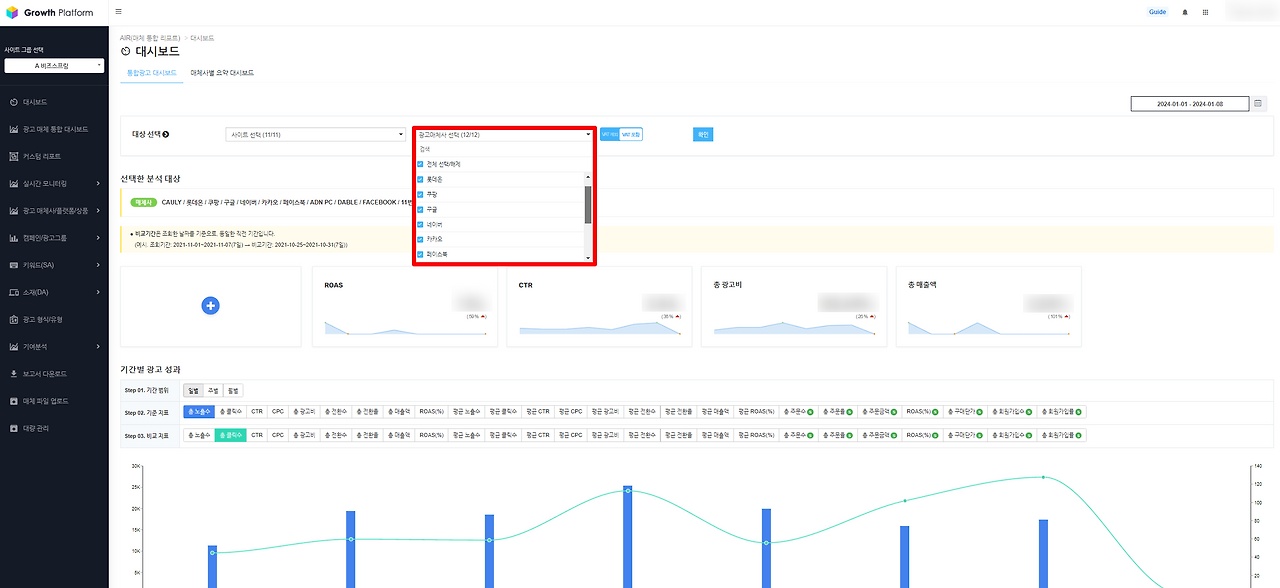Open 매체 파일 업로드 in the sidebar
Screen dimensions: 1280x588
[x=54, y=401]
